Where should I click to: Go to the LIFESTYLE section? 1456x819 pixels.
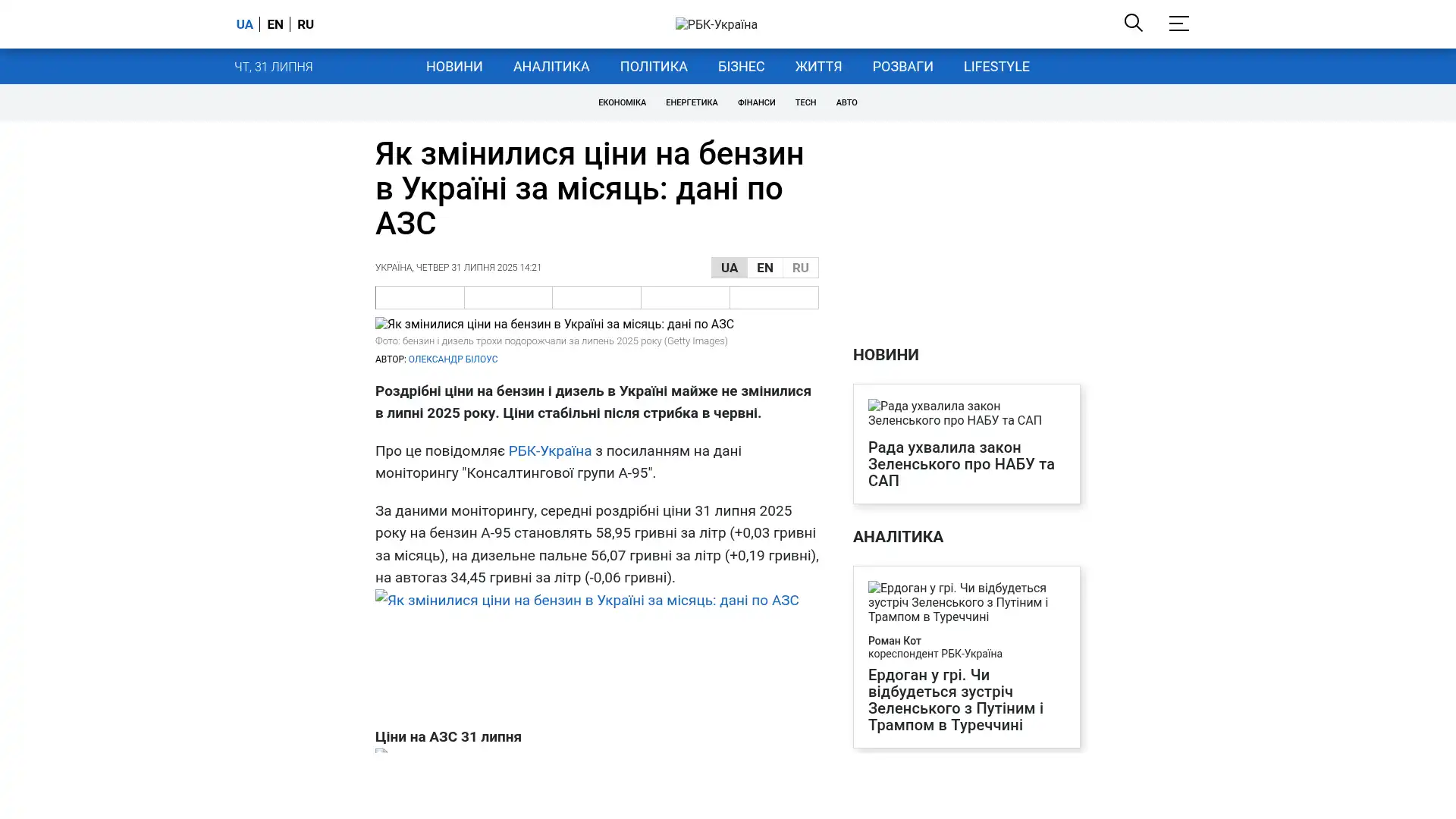click(996, 67)
